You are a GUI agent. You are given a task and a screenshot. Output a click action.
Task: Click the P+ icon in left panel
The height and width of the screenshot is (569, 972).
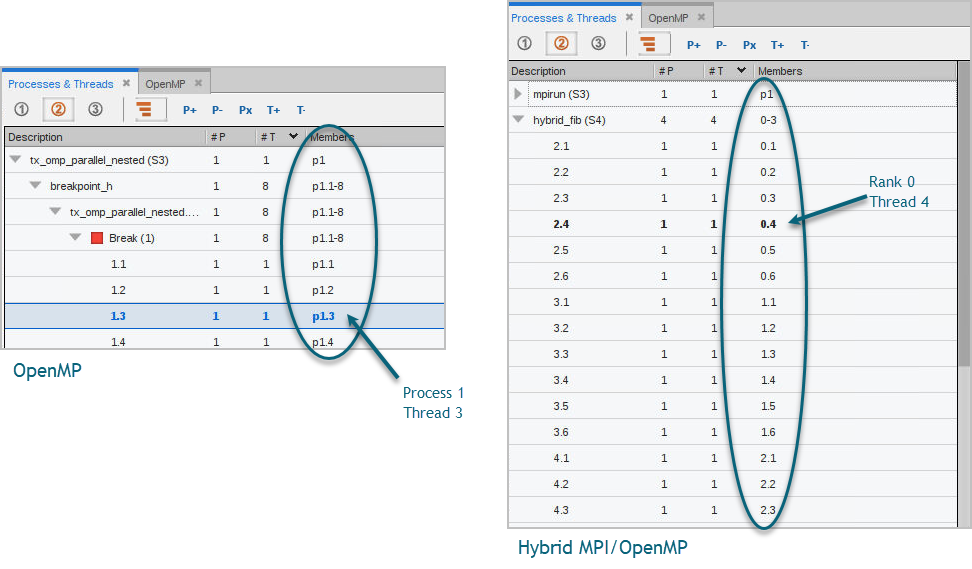tap(190, 110)
